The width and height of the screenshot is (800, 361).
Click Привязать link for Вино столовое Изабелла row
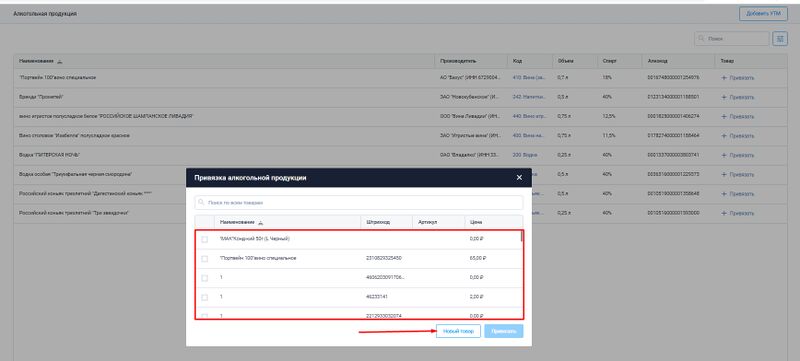[x=737, y=136]
